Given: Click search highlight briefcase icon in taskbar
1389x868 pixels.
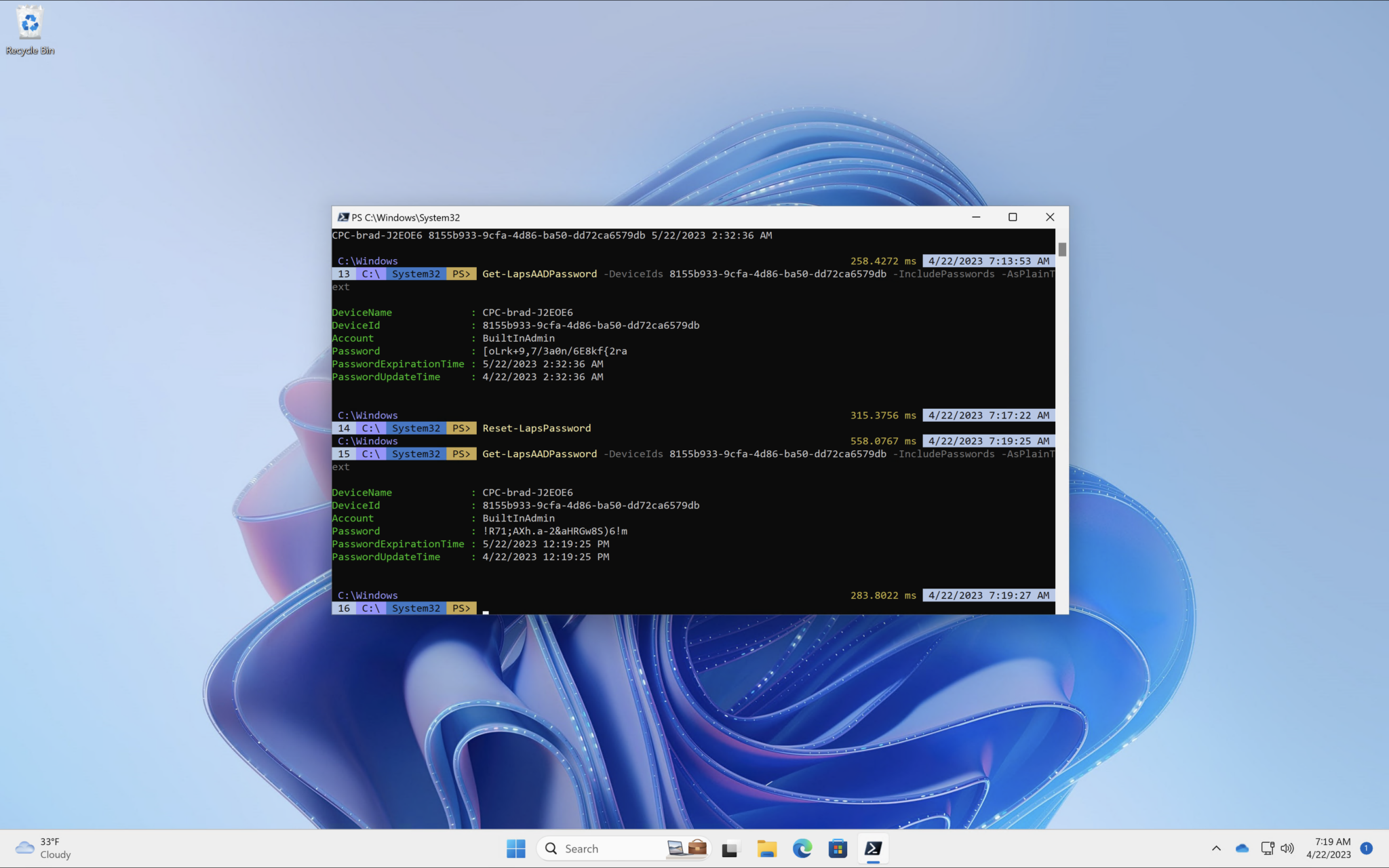Looking at the screenshot, I should 697,848.
